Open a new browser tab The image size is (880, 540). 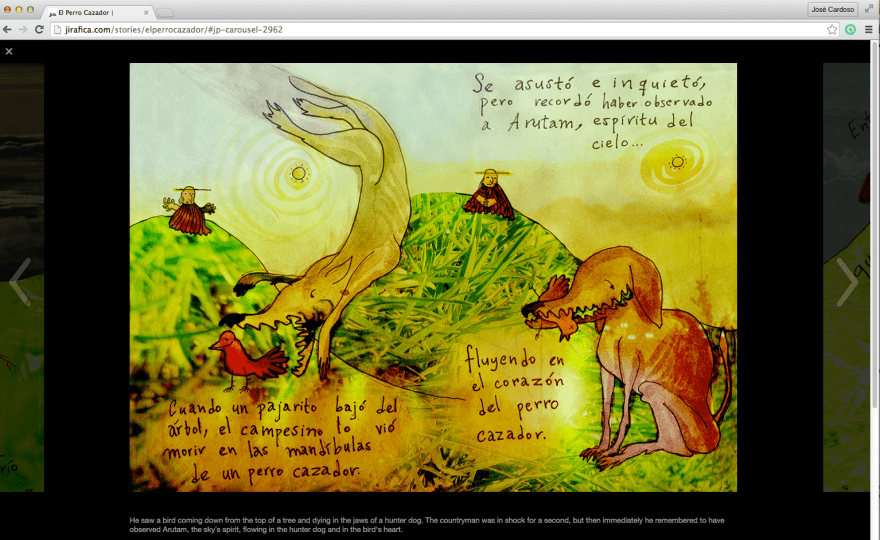tap(166, 12)
